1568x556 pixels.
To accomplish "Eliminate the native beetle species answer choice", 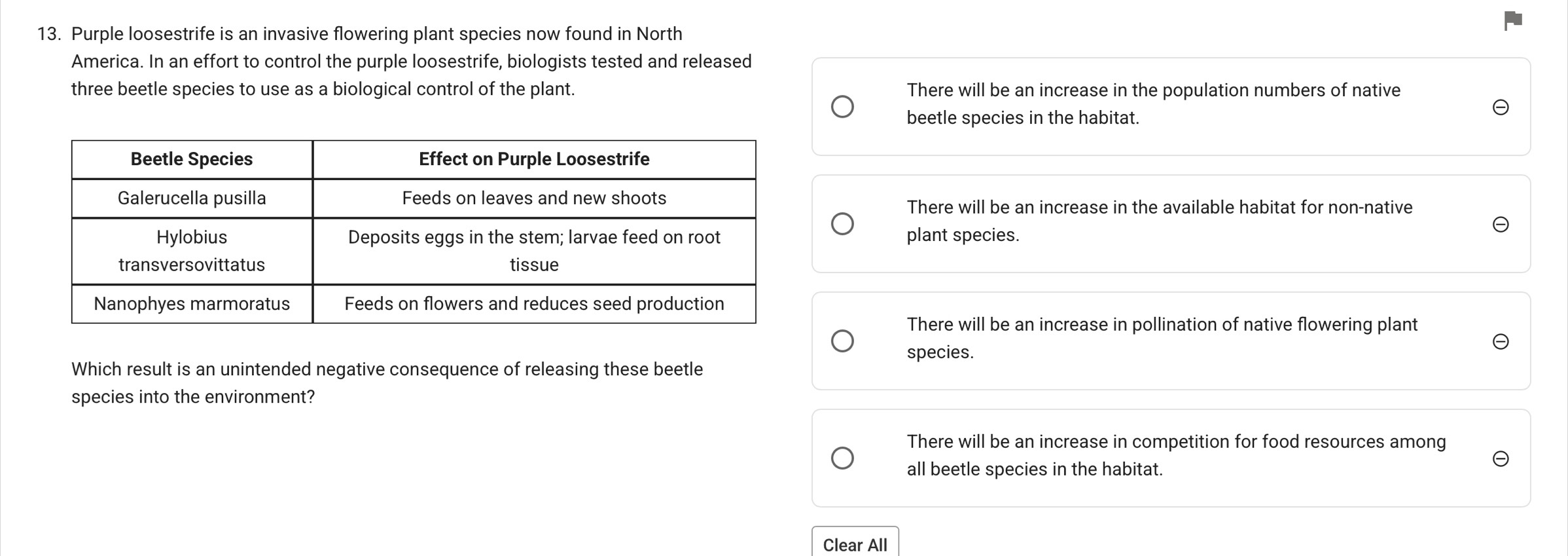I will click(x=1501, y=107).
